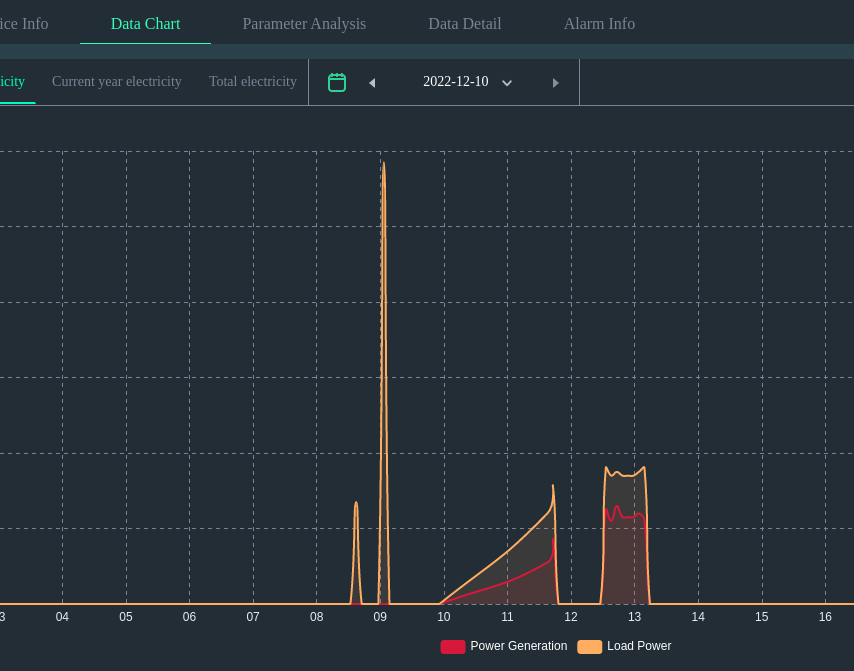
Task: Expand the 2022-12-10 date dropdown chevron
Action: pyautogui.click(x=507, y=83)
